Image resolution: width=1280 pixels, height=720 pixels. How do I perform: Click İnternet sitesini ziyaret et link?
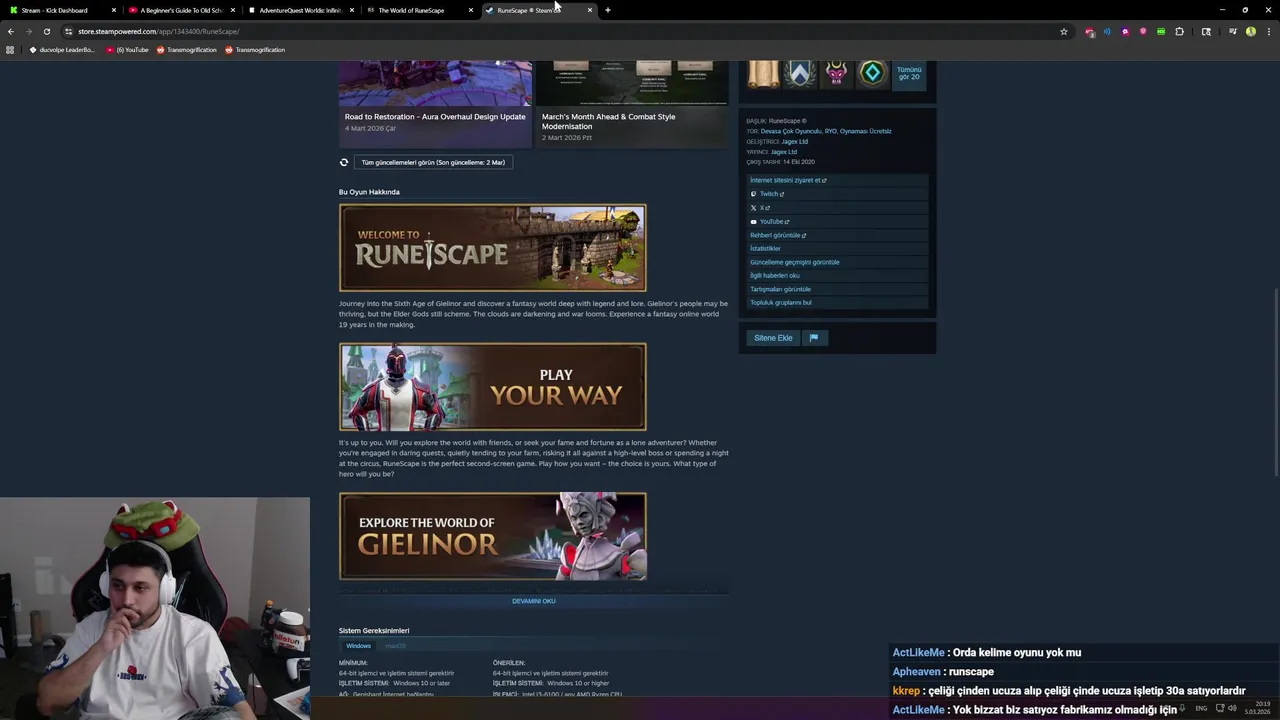[788, 180]
